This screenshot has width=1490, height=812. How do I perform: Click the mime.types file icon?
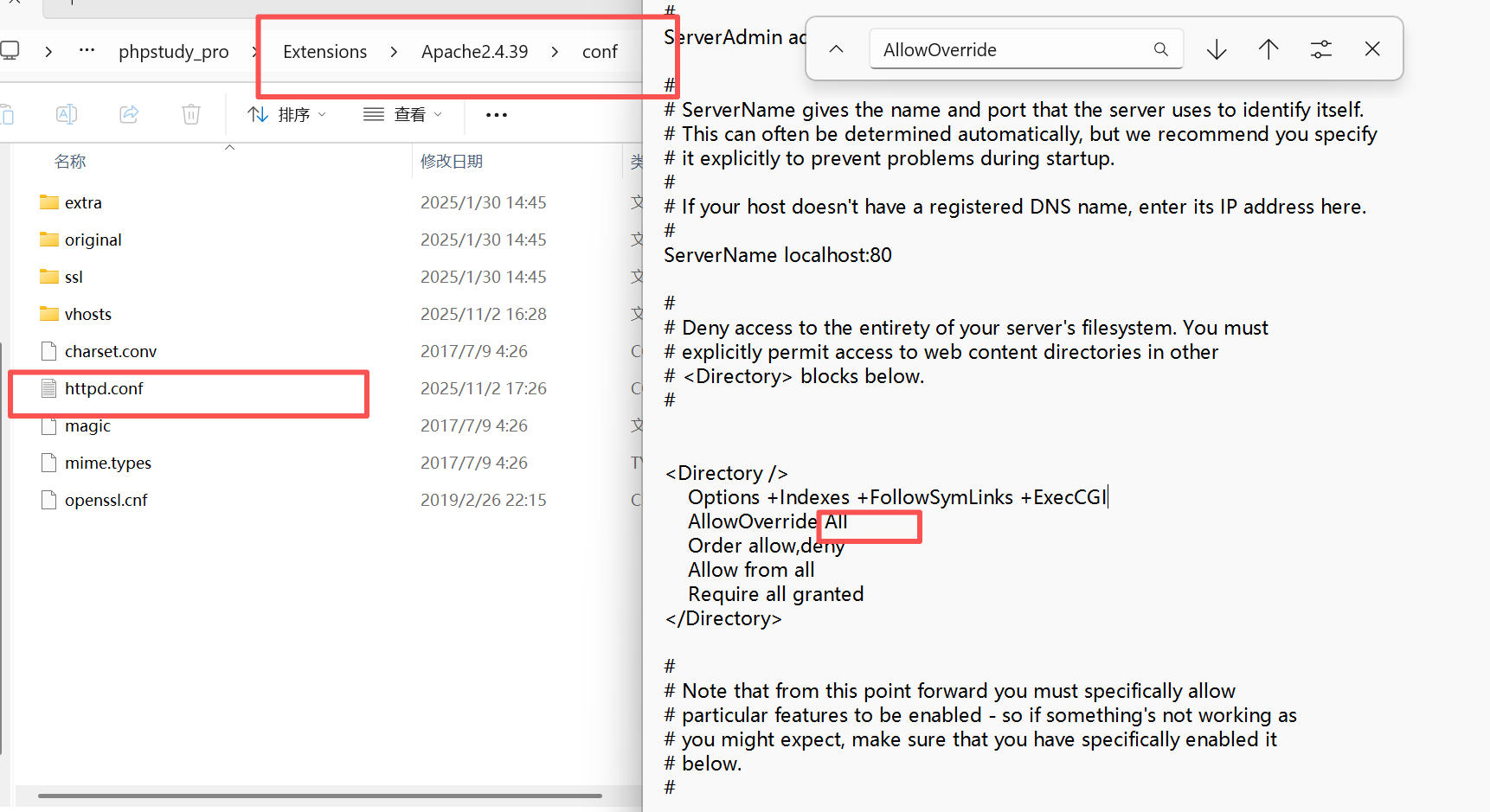[49, 463]
